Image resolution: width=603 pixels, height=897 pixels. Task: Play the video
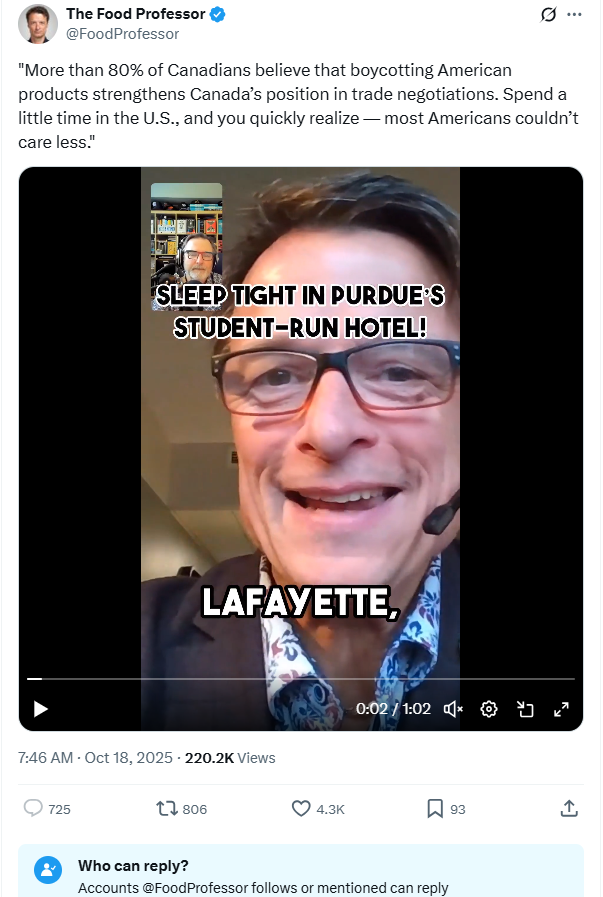(x=41, y=709)
